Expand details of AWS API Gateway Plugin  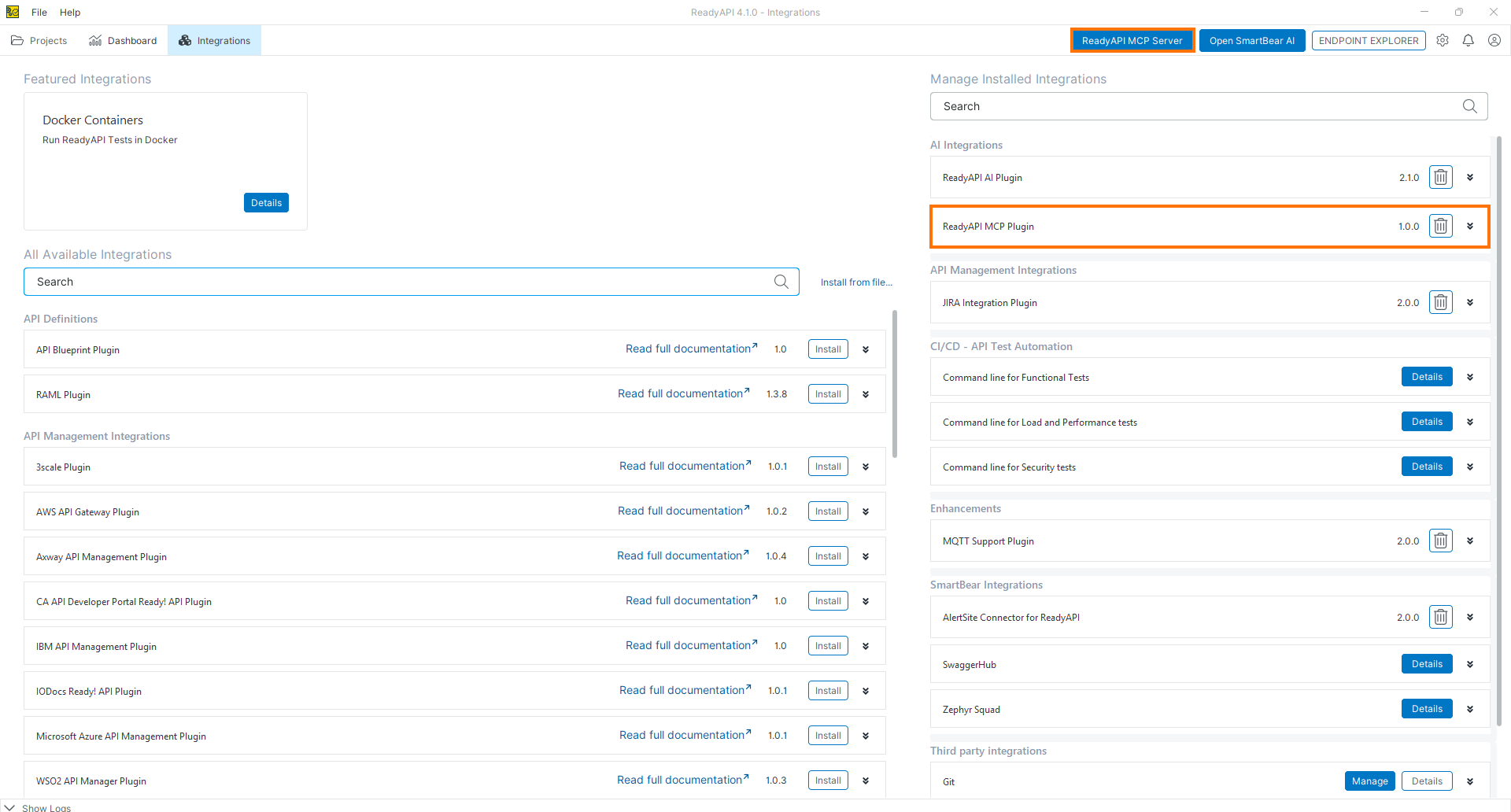pyautogui.click(x=866, y=511)
